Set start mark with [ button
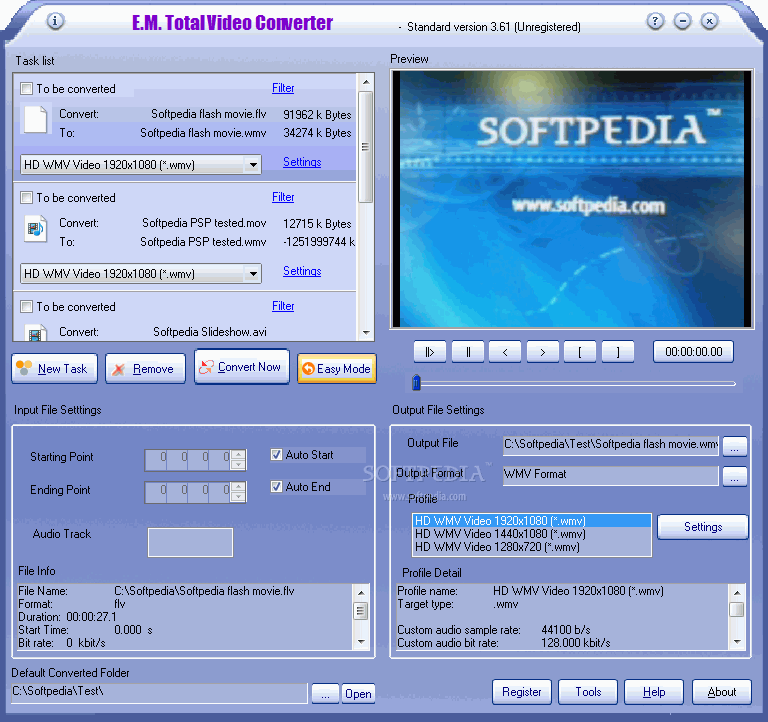Screen dimensions: 768x722 click(580, 352)
